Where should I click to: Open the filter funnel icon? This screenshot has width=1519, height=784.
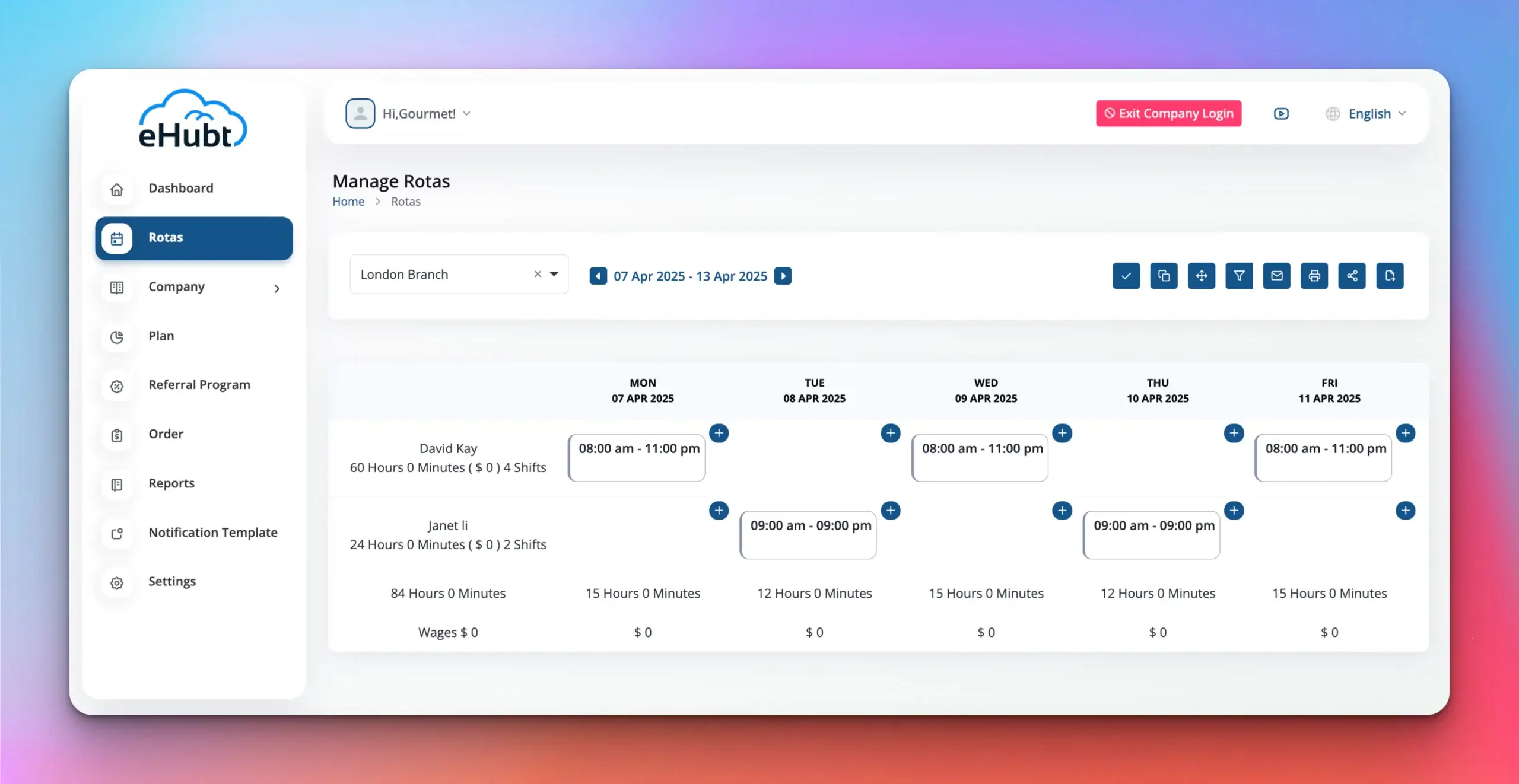point(1239,276)
